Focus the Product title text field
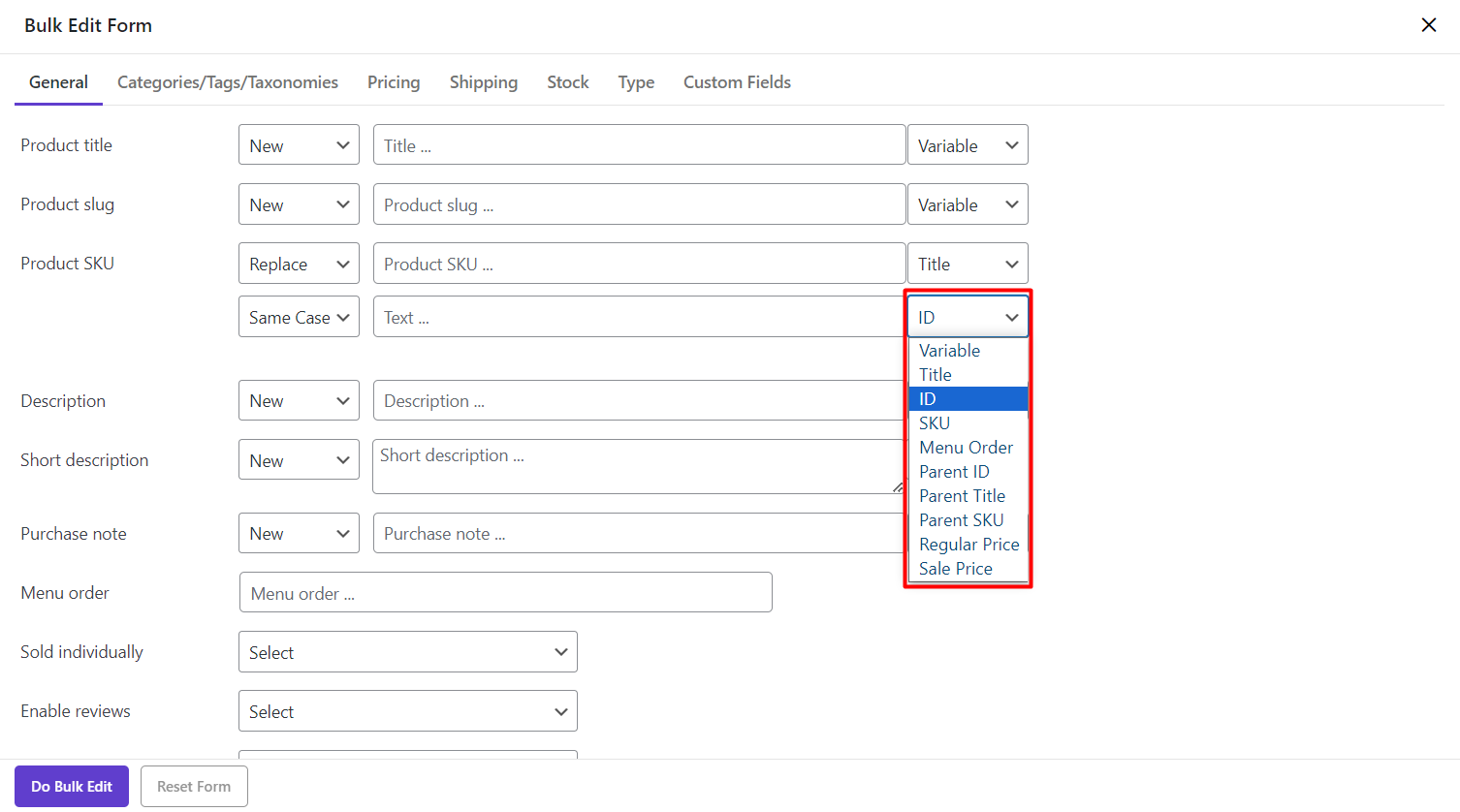Viewport: 1460px width, 812px height. pos(639,145)
